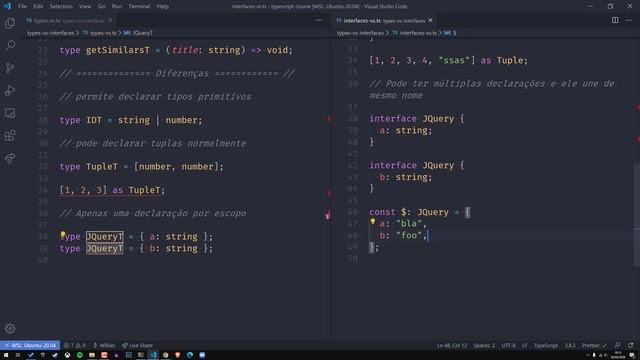Open the Search view in activity bar
The image size is (640, 360).
coord(10,45)
